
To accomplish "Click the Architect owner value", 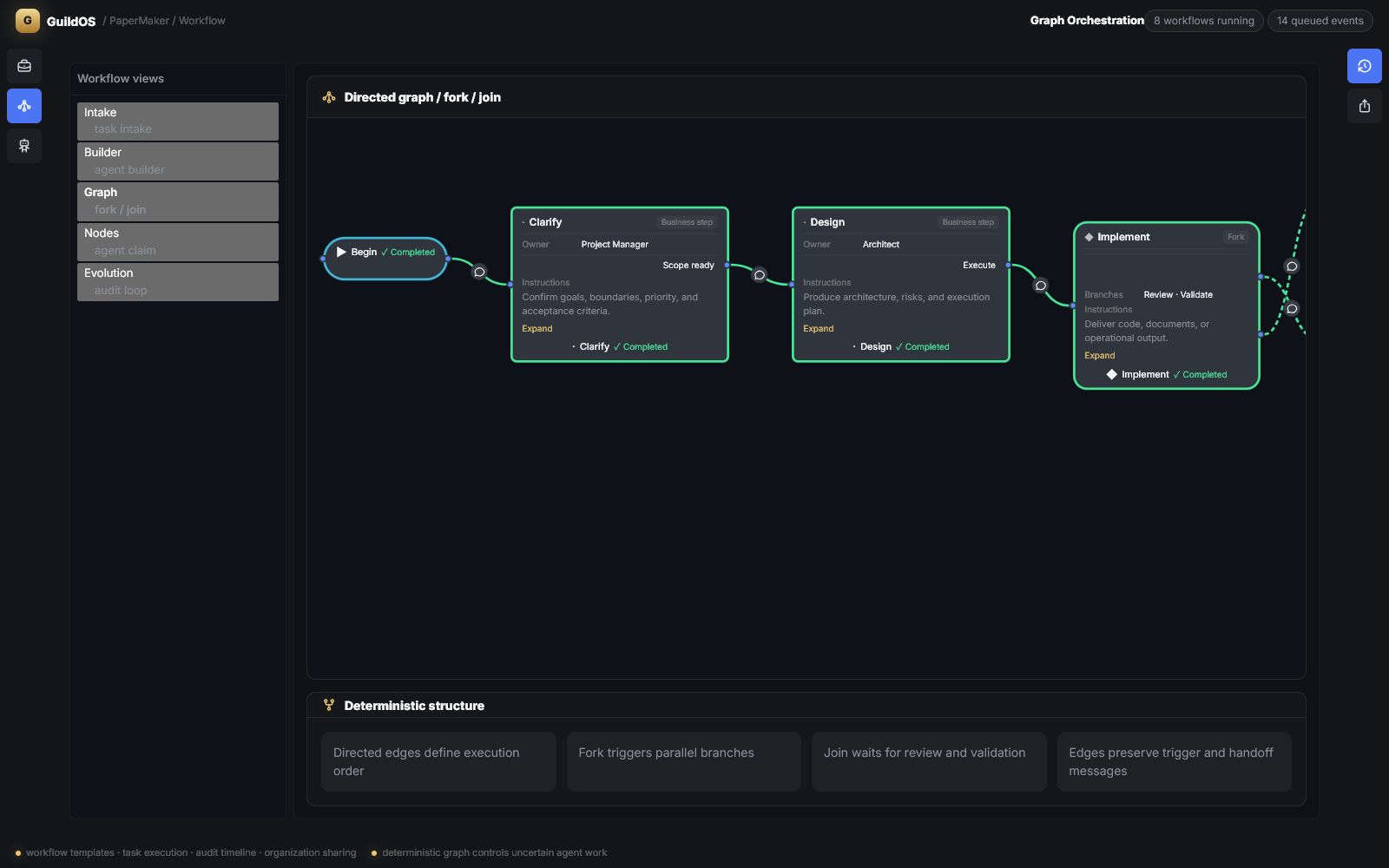I will 881,245.
